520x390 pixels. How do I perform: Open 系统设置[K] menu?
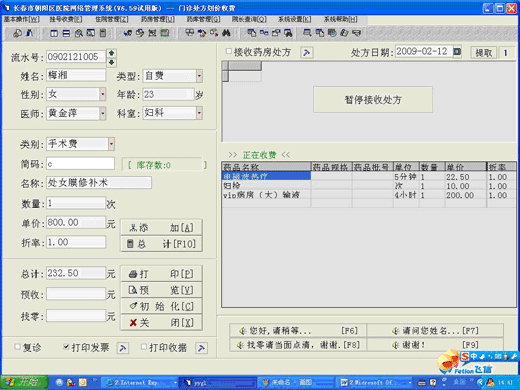[x=295, y=19]
